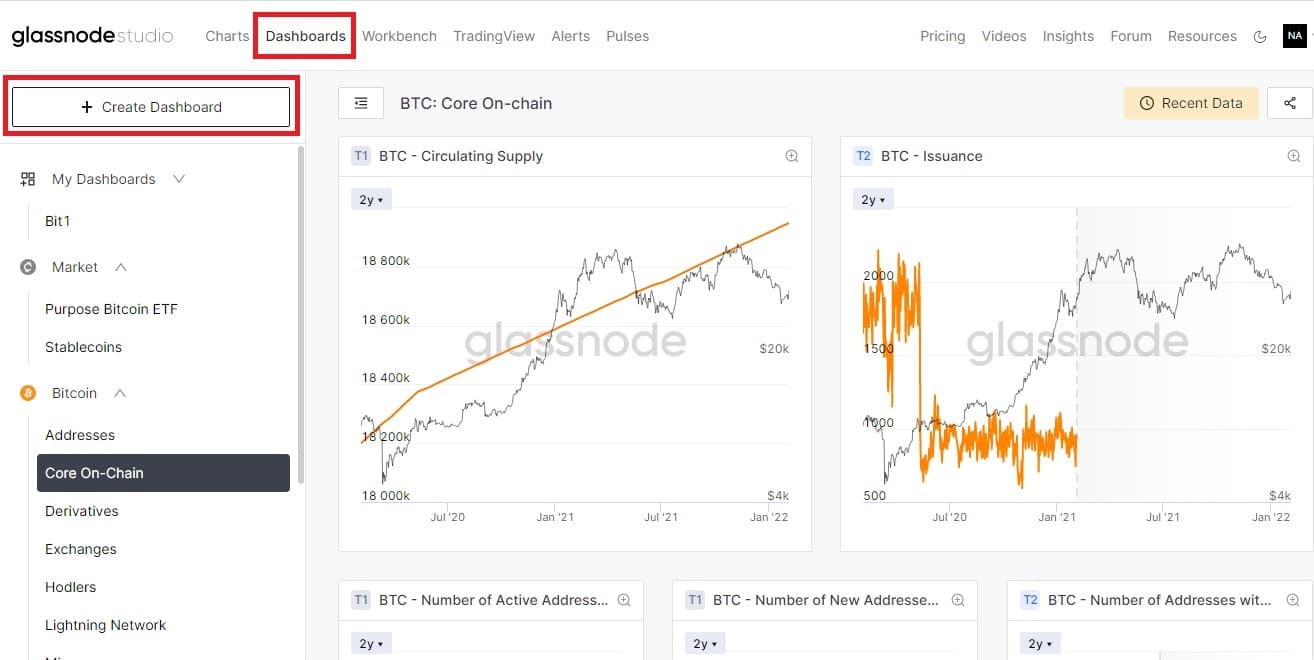The height and width of the screenshot is (660, 1314).
Task: Select the Stablecoins dashboard
Action: (83, 347)
